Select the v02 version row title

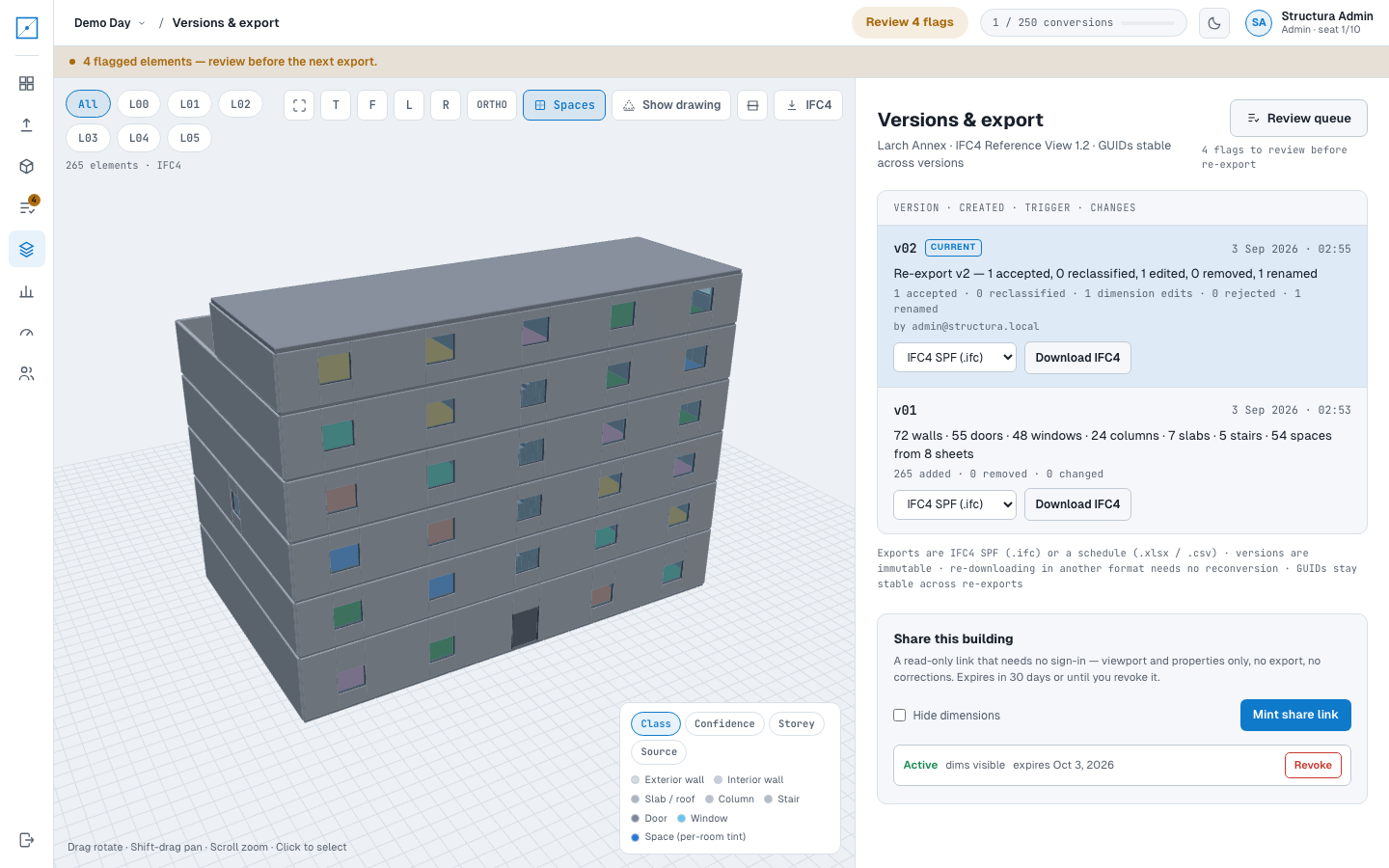pyautogui.click(x=905, y=248)
